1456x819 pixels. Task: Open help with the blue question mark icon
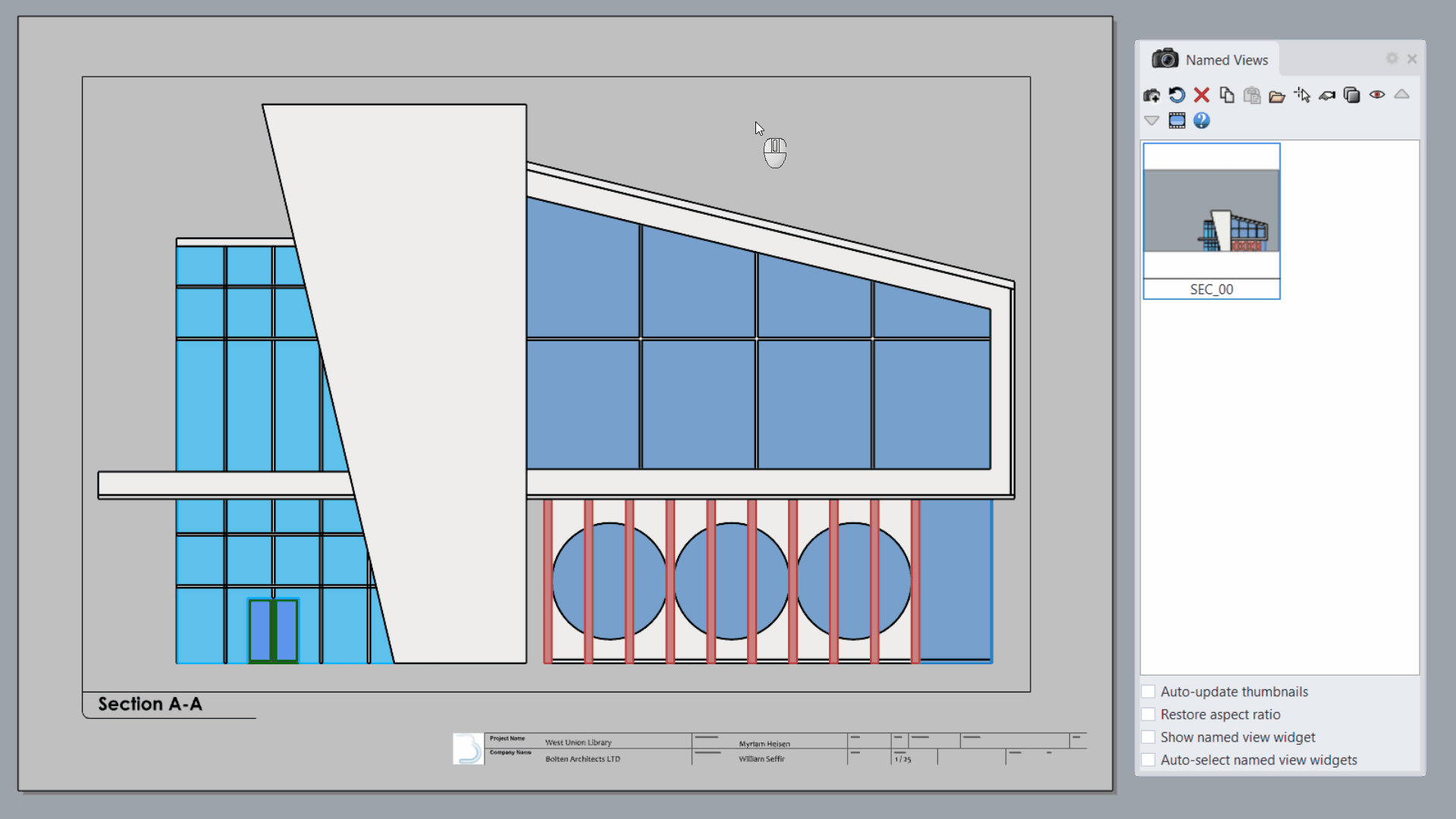1201,121
